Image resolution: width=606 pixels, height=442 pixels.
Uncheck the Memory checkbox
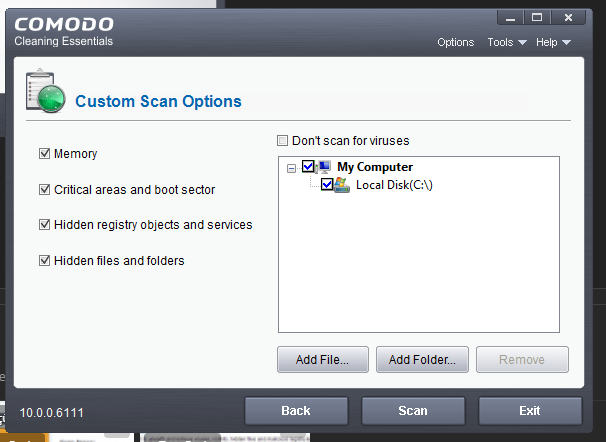point(44,154)
